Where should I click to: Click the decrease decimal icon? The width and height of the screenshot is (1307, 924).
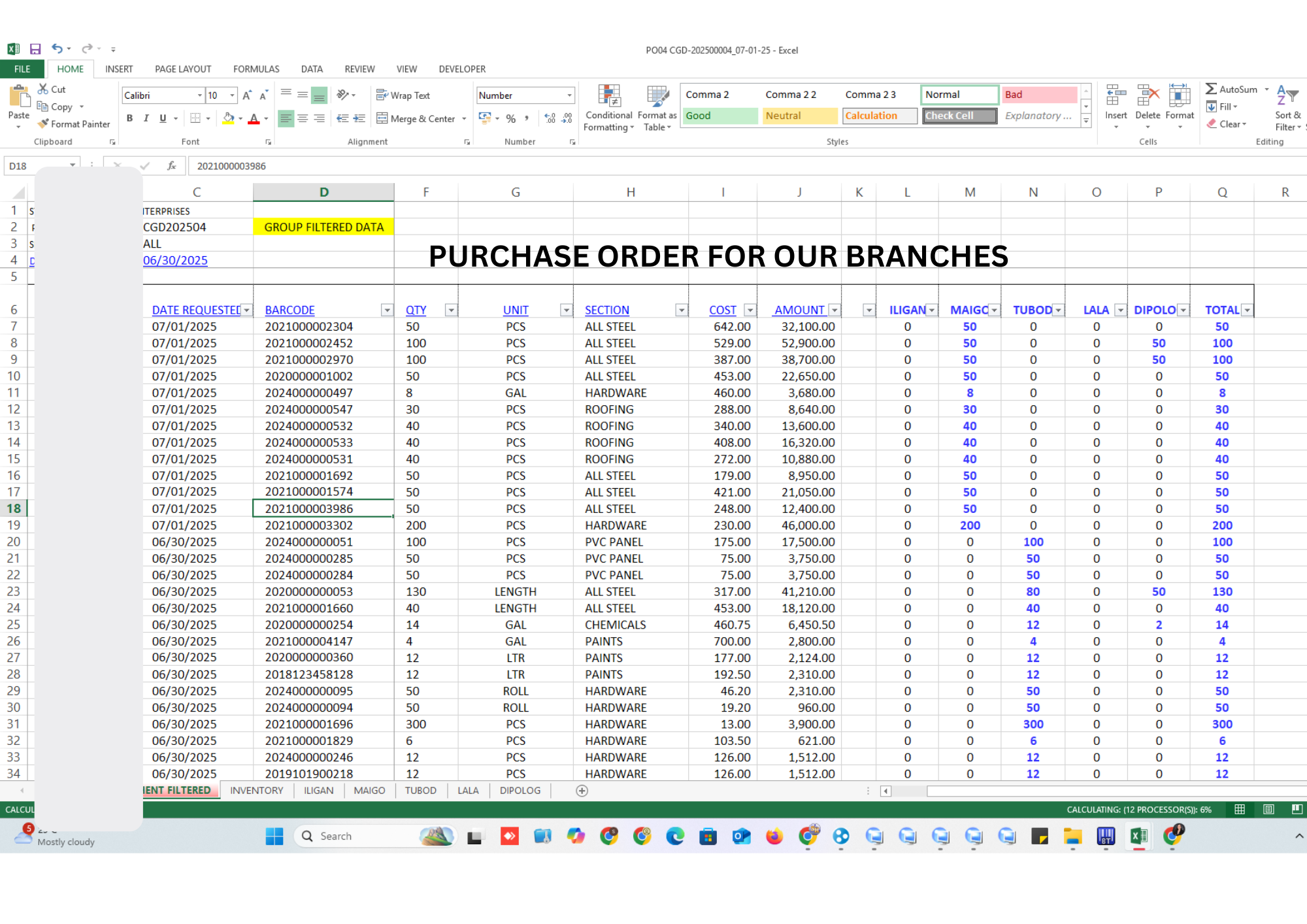click(x=567, y=118)
